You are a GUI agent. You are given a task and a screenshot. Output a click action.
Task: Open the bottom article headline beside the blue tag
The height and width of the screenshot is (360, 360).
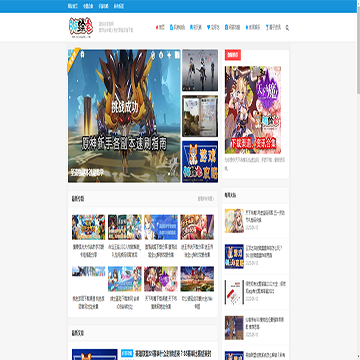(173, 353)
